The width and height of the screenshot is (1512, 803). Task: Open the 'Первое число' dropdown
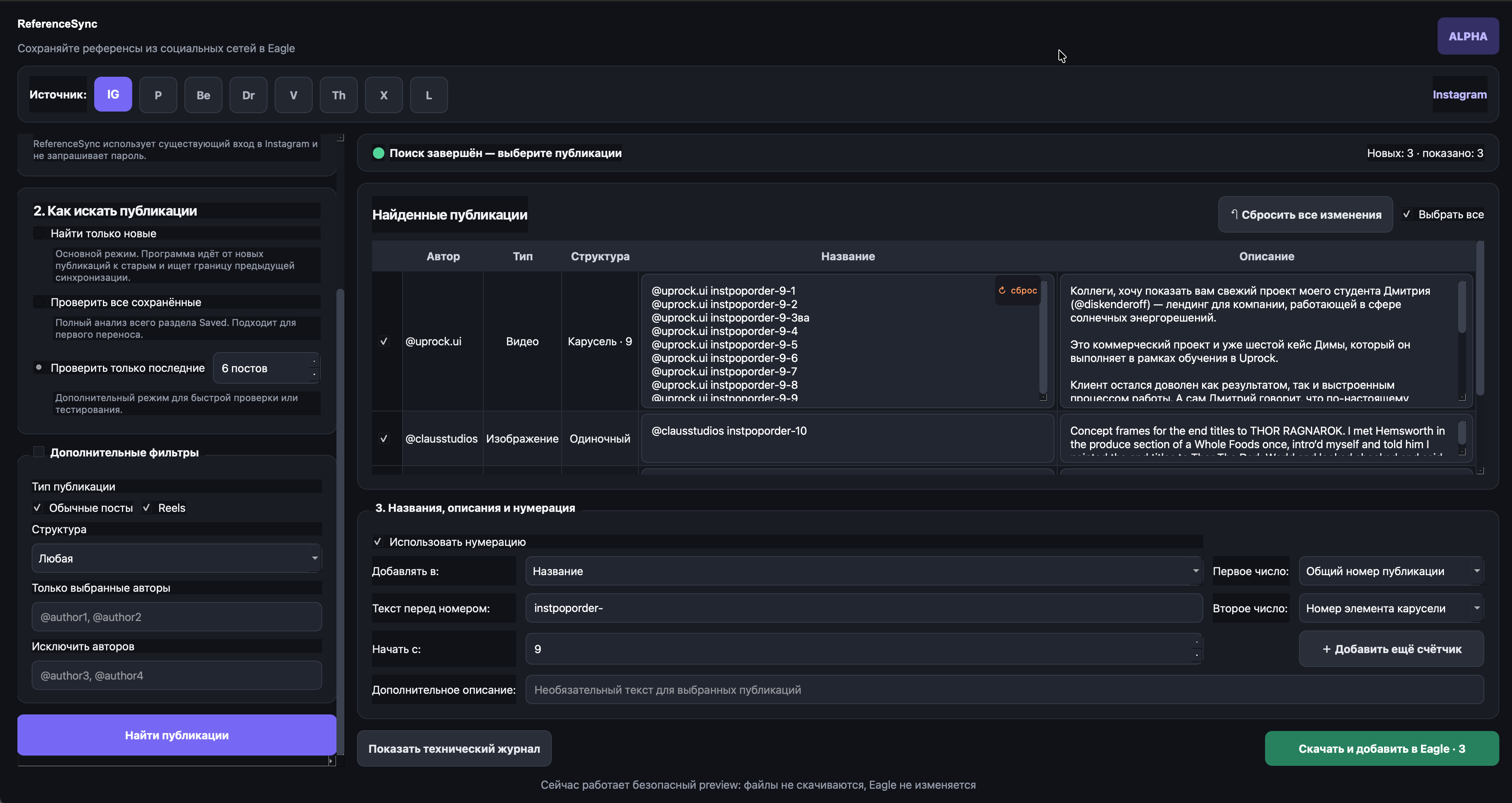coord(1391,571)
